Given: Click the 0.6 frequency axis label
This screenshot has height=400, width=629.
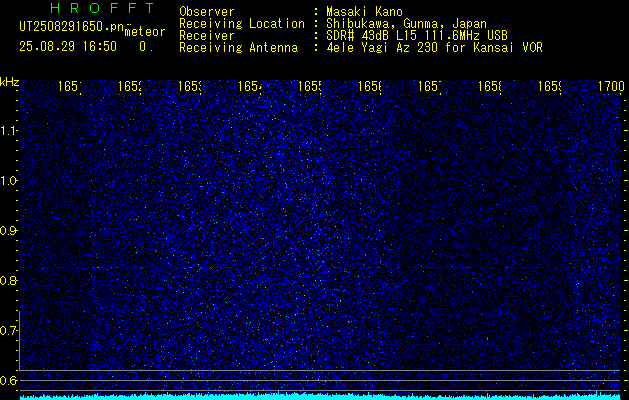Looking at the screenshot, I should [x=8, y=380].
